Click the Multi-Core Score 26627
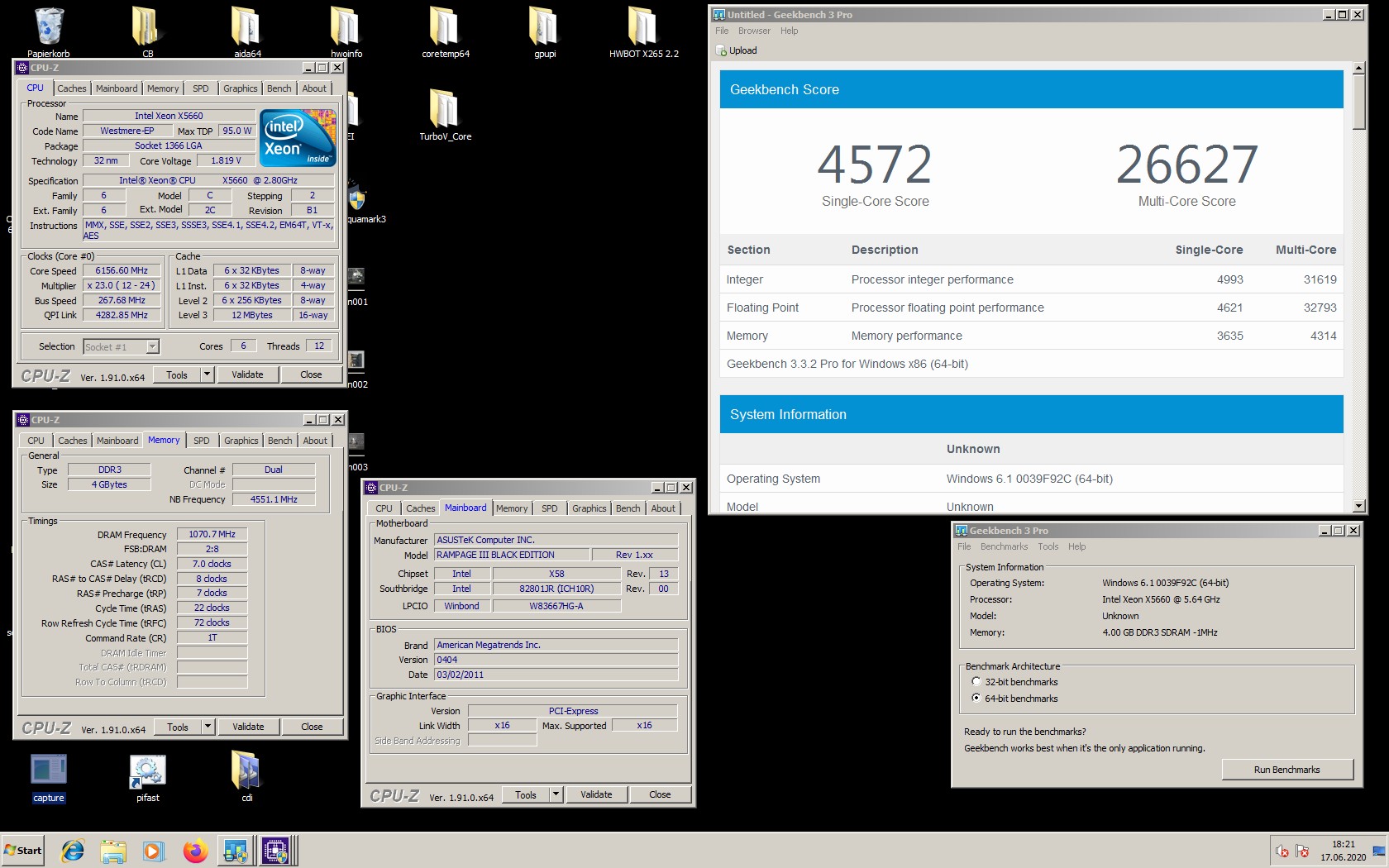Screen dimensions: 1389x868 click(1186, 165)
